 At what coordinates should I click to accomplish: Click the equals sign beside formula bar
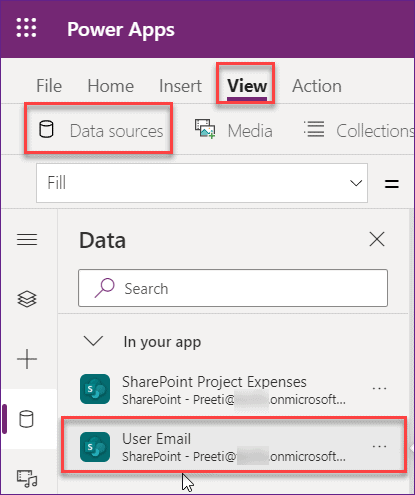pyautogui.click(x=392, y=184)
